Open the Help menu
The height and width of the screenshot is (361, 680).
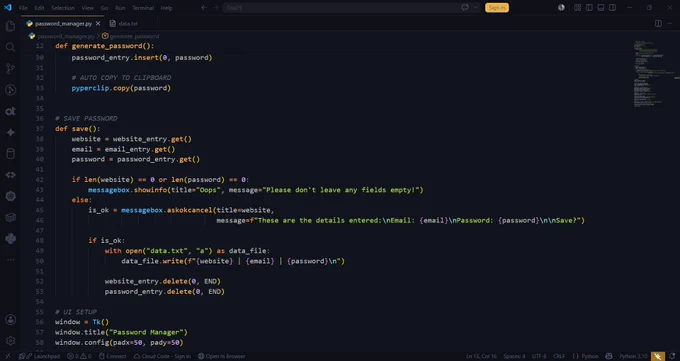[x=167, y=8]
